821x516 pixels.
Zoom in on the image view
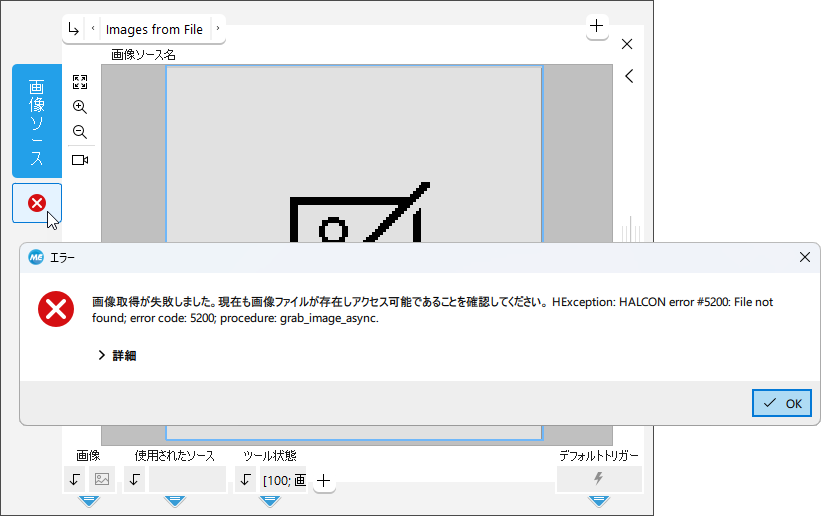point(80,107)
